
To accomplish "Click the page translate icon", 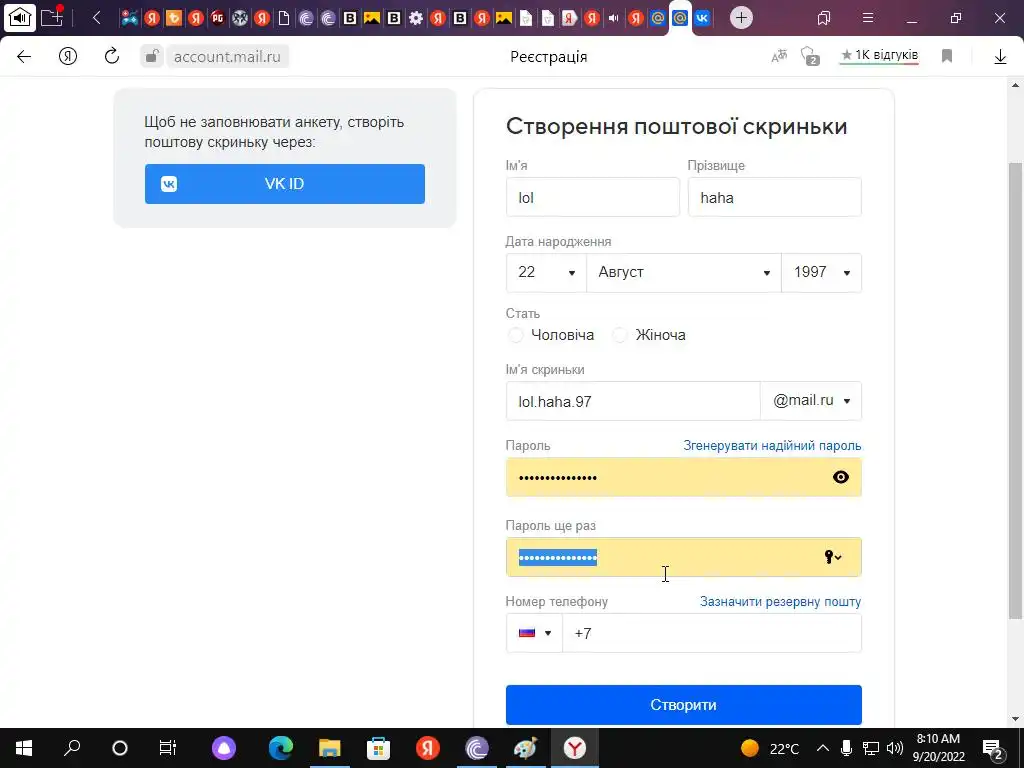I will click(778, 56).
